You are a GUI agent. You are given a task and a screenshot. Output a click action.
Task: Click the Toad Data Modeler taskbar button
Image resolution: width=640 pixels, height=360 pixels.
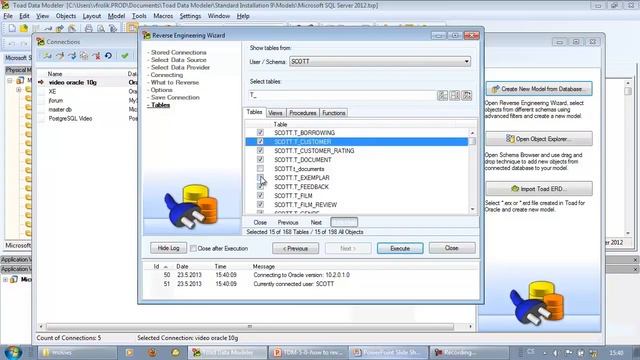pos(227,352)
